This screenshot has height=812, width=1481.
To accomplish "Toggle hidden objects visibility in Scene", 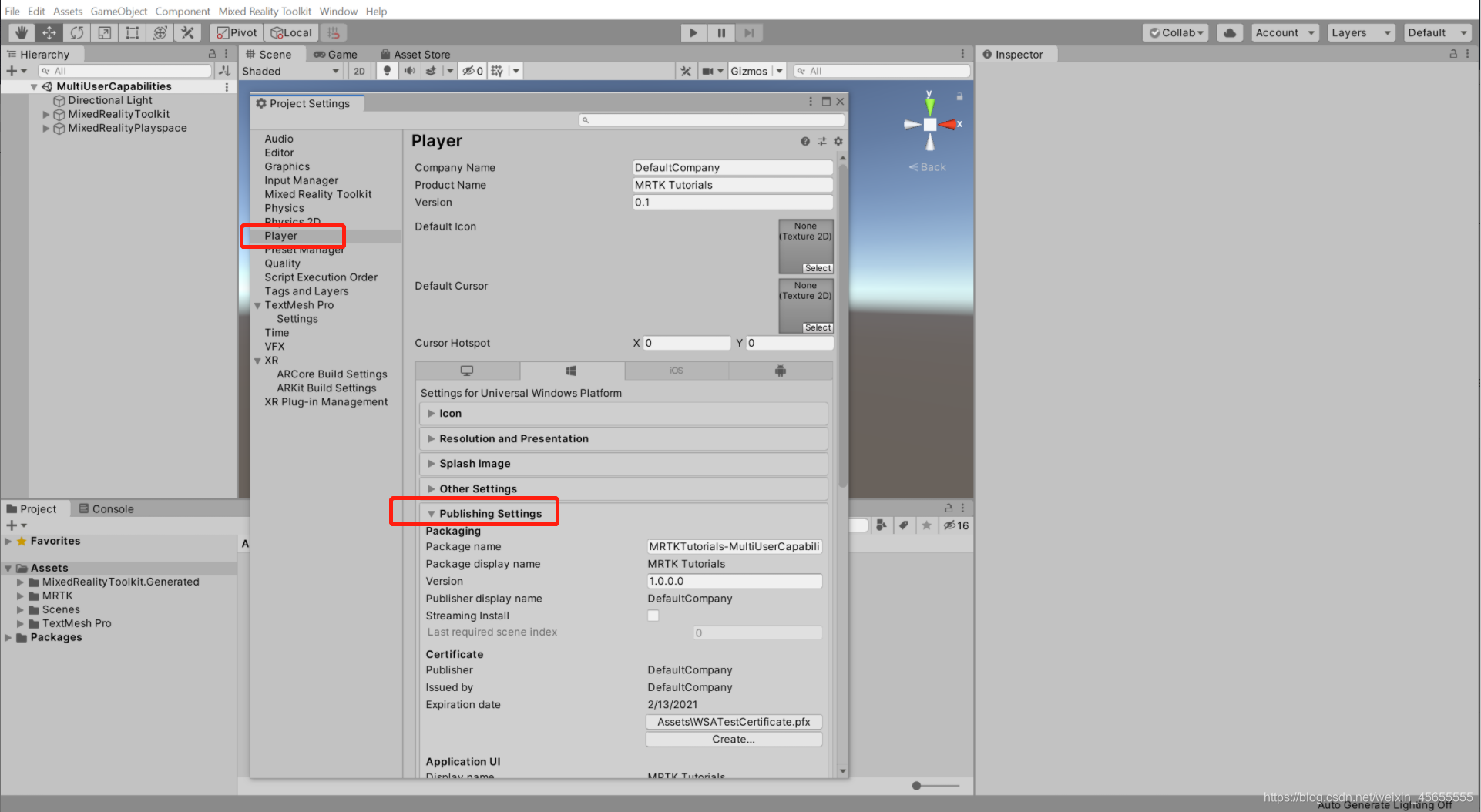I will click(x=472, y=71).
